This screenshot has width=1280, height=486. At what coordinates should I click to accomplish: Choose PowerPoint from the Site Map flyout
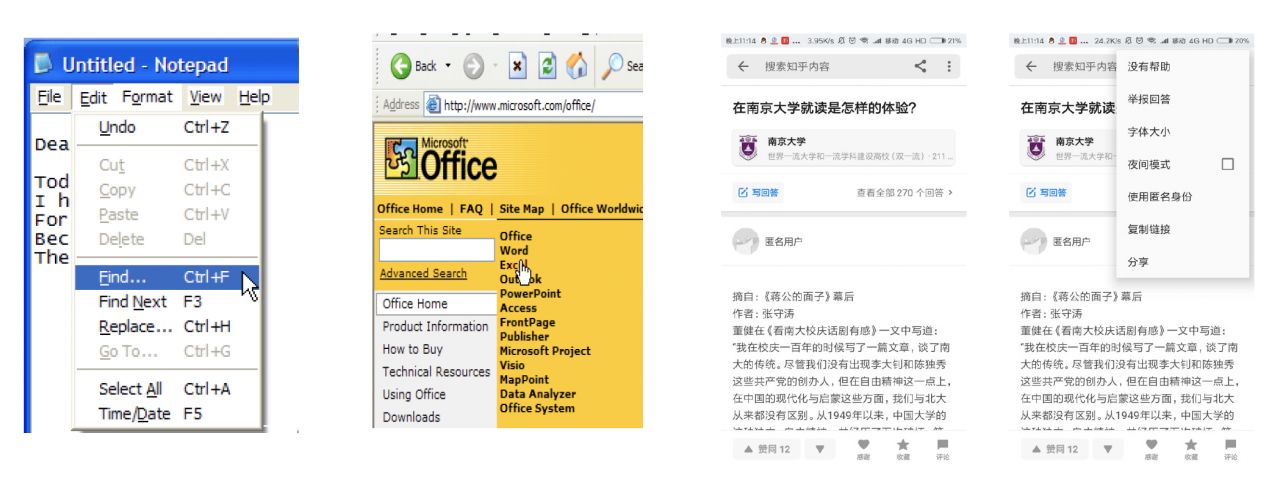click(x=530, y=294)
